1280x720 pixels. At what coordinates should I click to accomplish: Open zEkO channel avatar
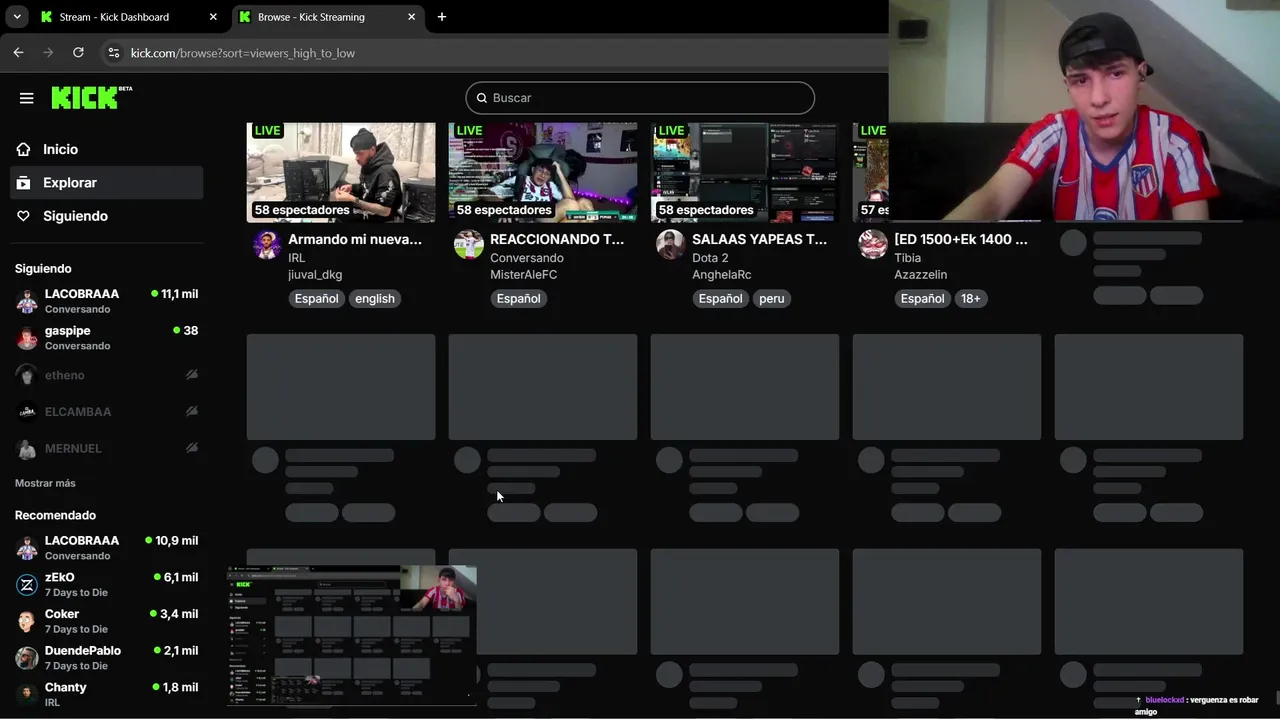click(x=27, y=585)
